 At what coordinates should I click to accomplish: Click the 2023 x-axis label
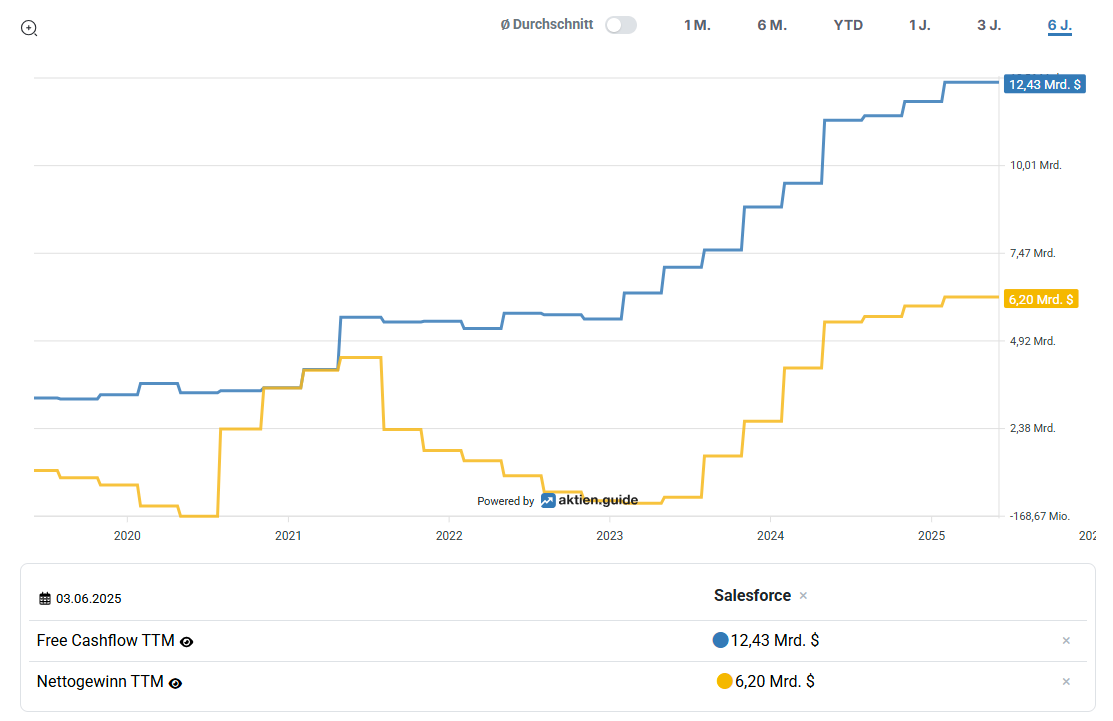pos(610,536)
